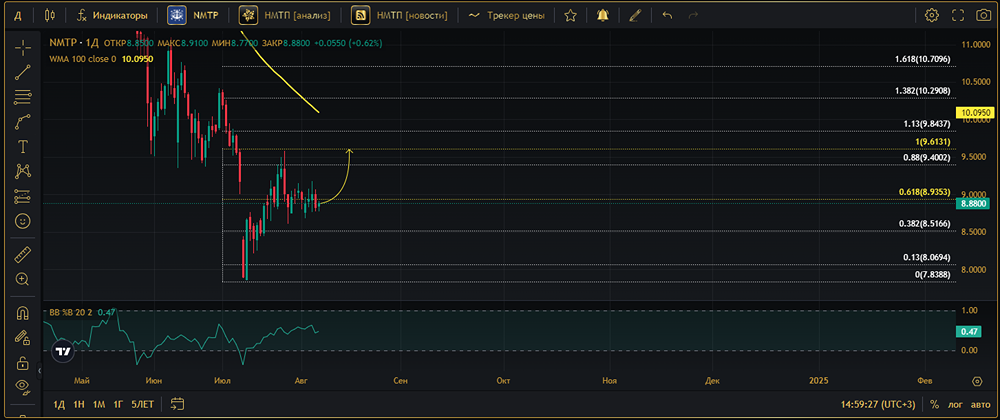Screen dimensions: 1000x420
Task: Select the text annotation tool
Action: pos(23,147)
